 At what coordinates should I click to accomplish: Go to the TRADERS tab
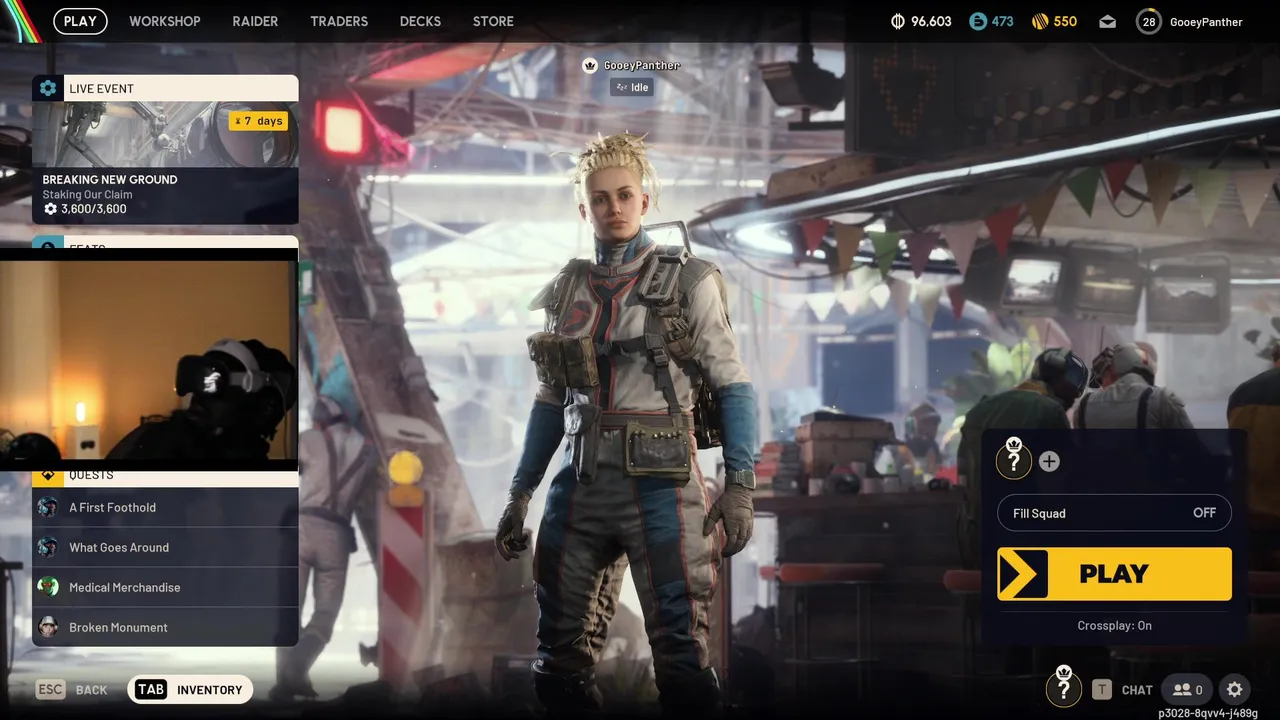[339, 21]
